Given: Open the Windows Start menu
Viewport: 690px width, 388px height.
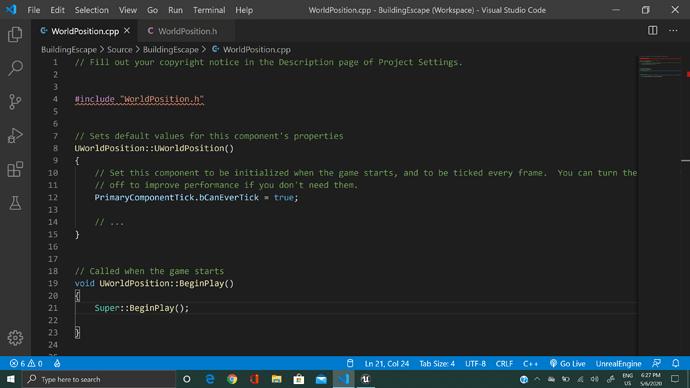Looking at the screenshot, I should point(11,379).
